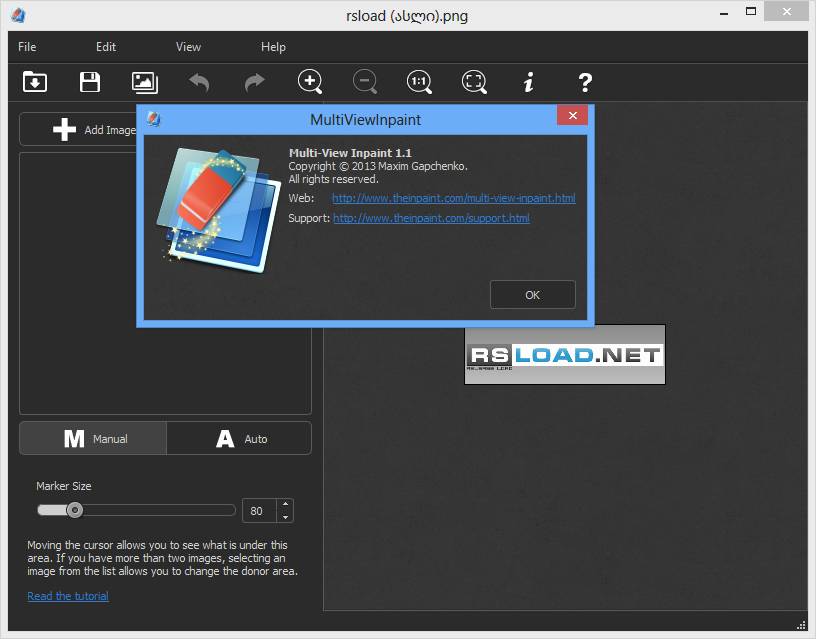The height and width of the screenshot is (639, 816).
Task: Click the RSLOAD.NET image on canvas
Action: (x=565, y=355)
